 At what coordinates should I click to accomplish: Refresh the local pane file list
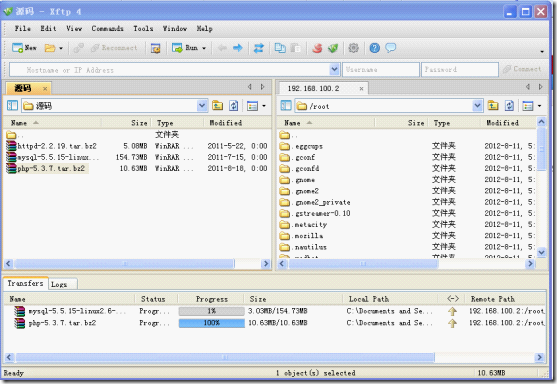[233, 106]
